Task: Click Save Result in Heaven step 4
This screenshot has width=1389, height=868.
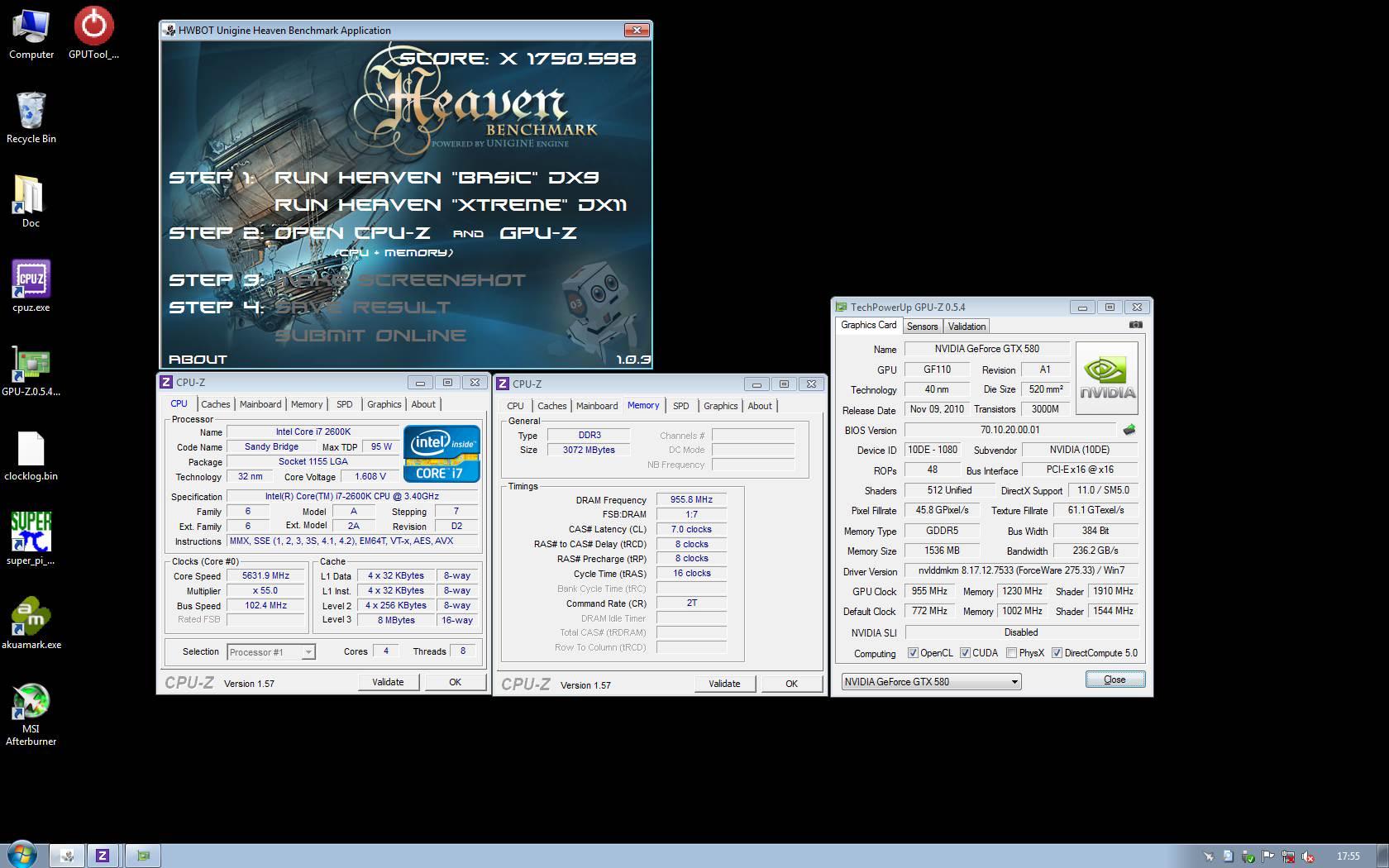Action: 363,308
